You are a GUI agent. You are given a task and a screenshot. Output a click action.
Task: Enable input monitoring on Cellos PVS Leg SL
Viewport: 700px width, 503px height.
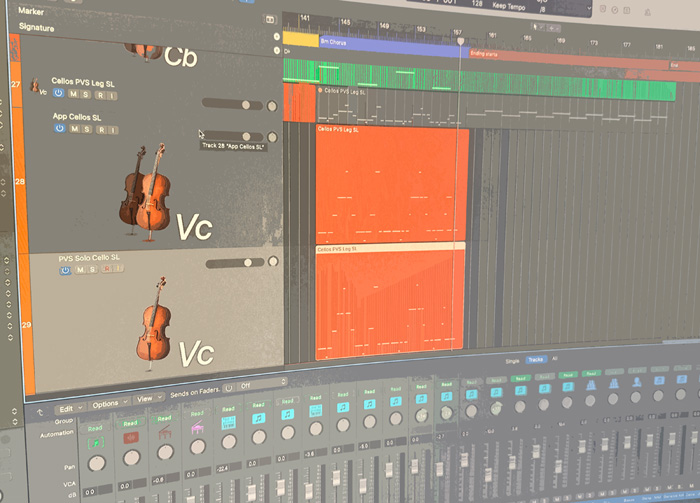point(113,94)
